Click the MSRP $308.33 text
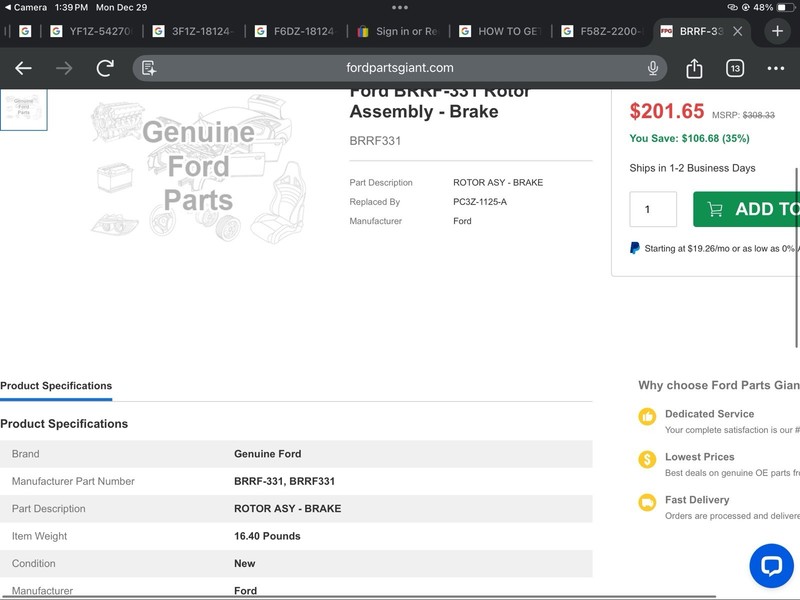The width and height of the screenshot is (800, 600). 743,115
